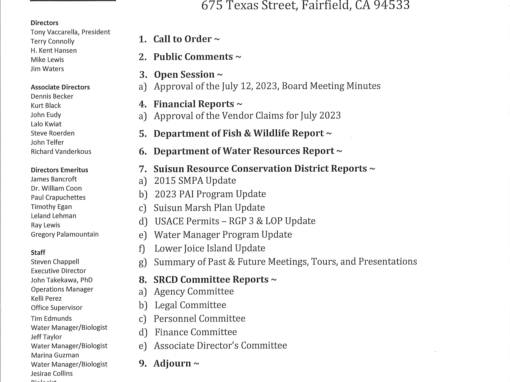Select 'Water Manager Program Update' item
510x382 pixels.
pos(223,235)
